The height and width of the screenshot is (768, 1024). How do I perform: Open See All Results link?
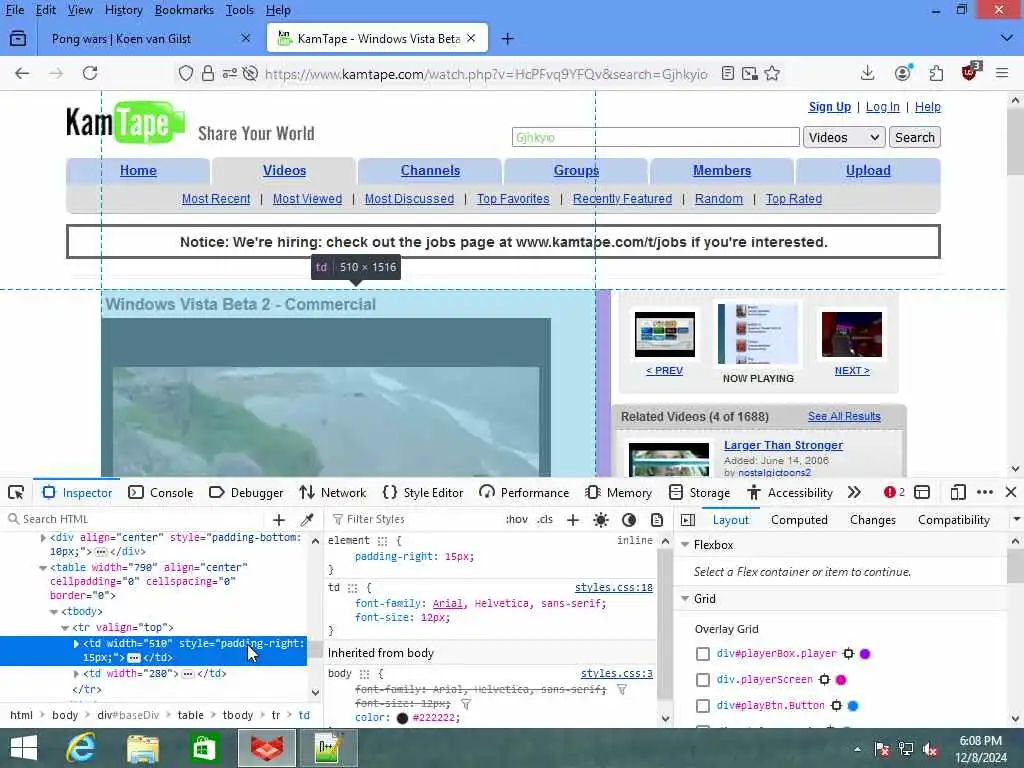pos(844,416)
